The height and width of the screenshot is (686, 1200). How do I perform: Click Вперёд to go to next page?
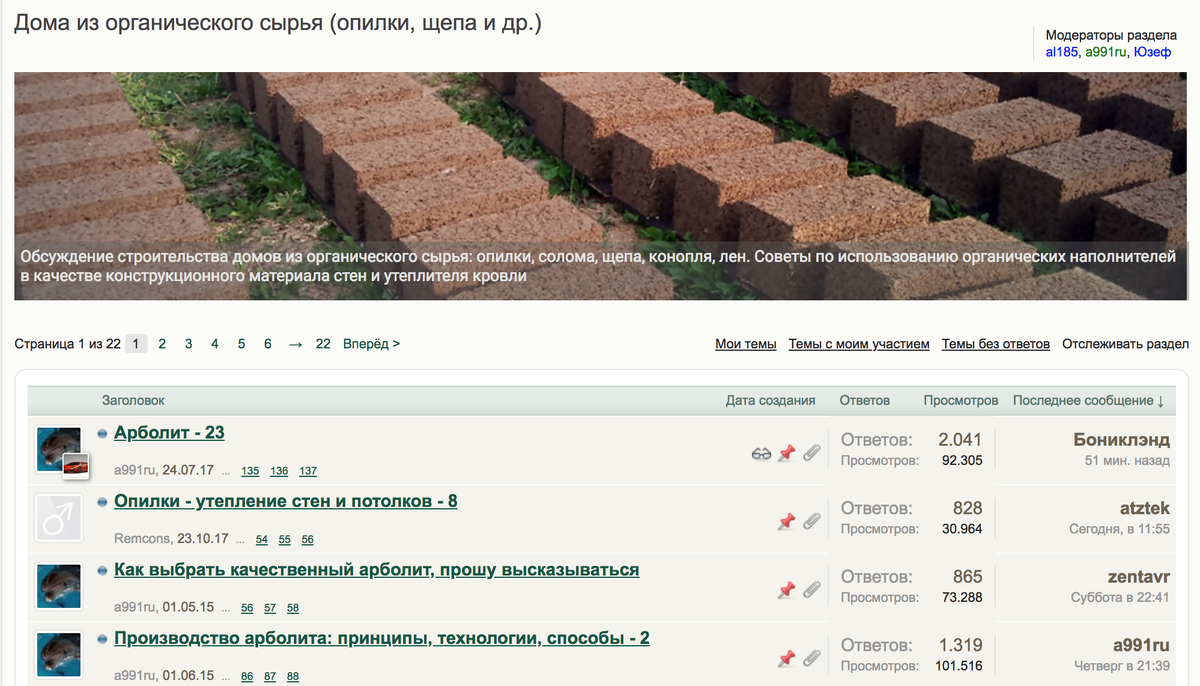(x=369, y=343)
